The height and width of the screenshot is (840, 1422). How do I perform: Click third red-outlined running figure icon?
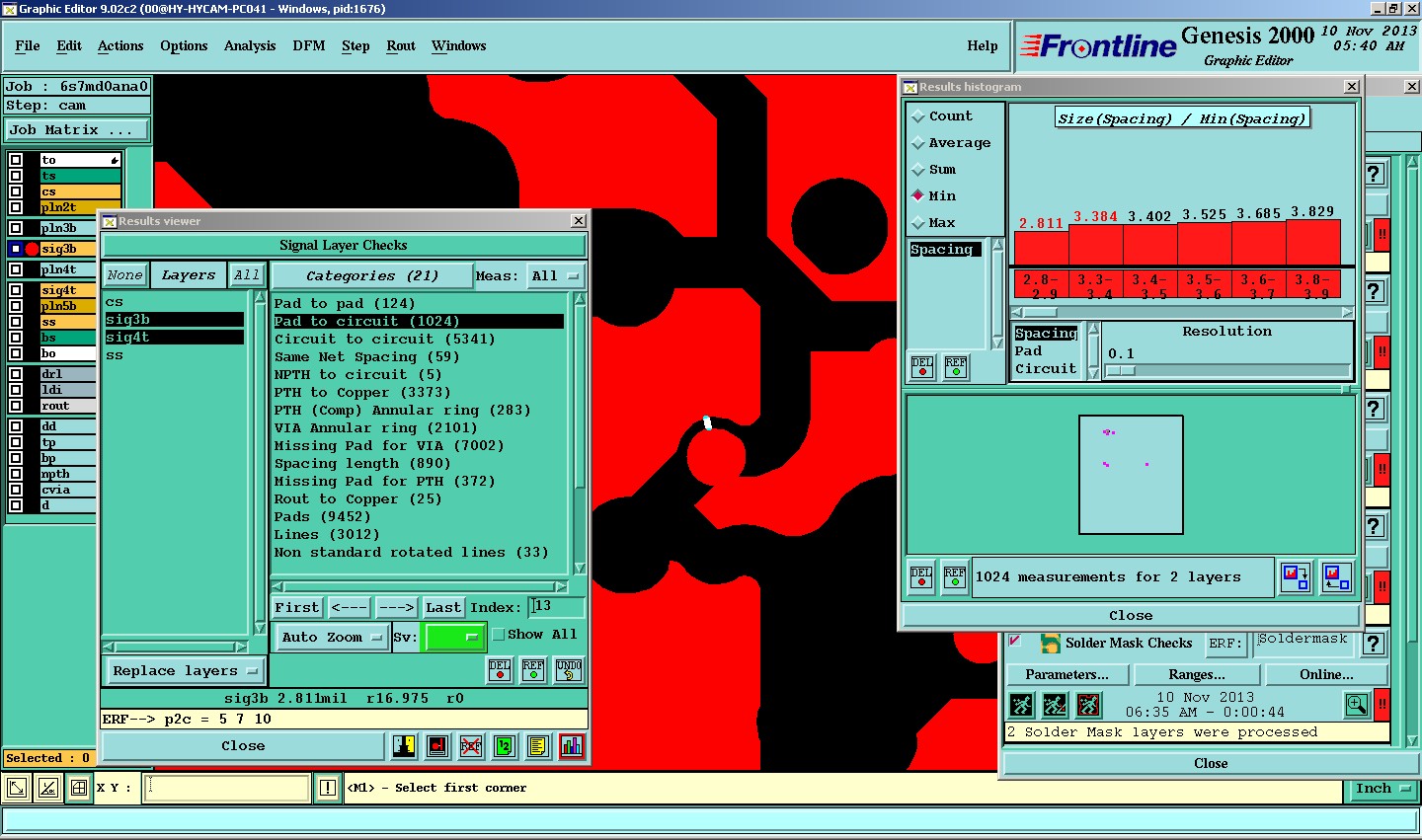pyautogui.click(x=1088, y=705)
